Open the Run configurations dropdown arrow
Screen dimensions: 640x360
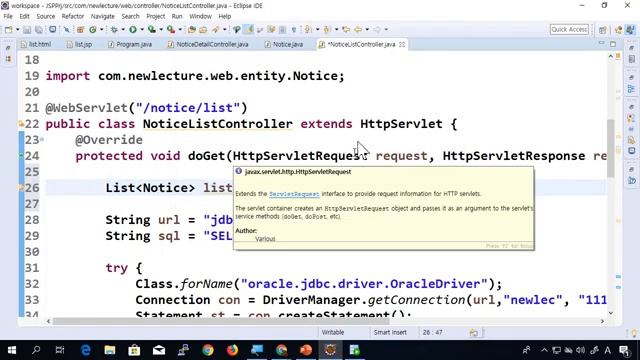click(x=142, y=30)
